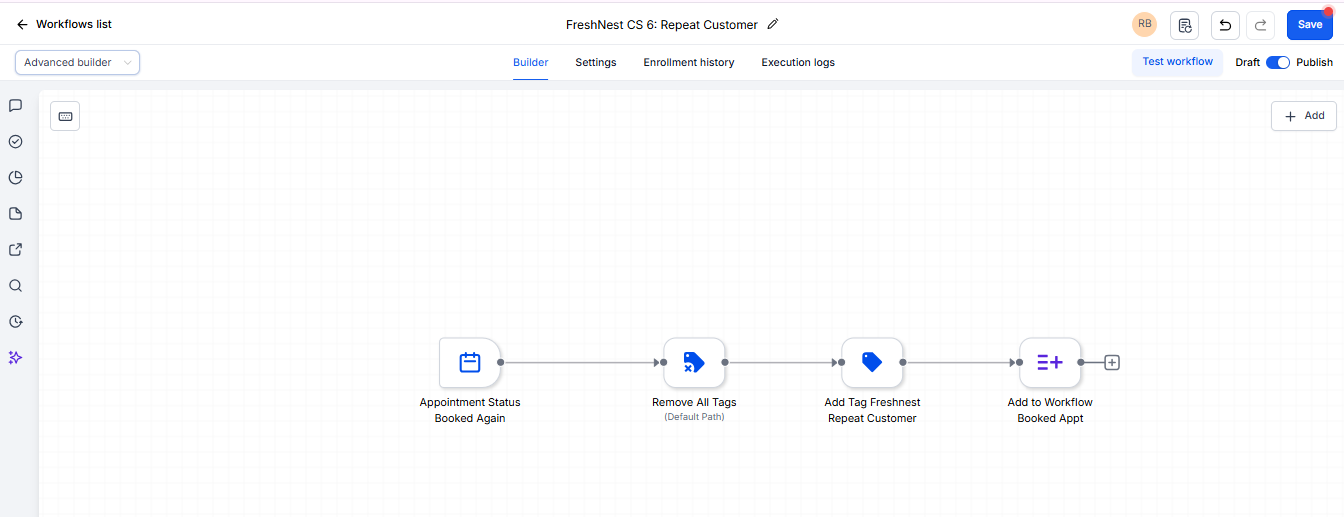
Task: Open the sticky note sidebar icon
Action: pyautogui.click(x=15, y=213)
